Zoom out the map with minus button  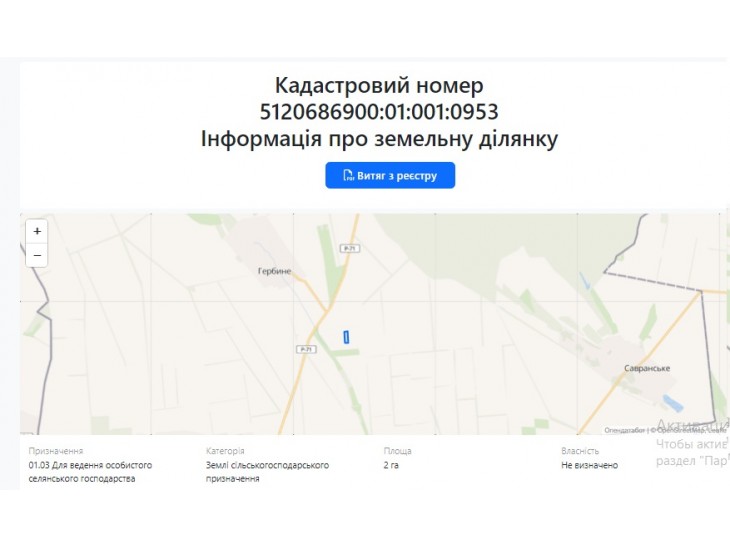point(37,256)
